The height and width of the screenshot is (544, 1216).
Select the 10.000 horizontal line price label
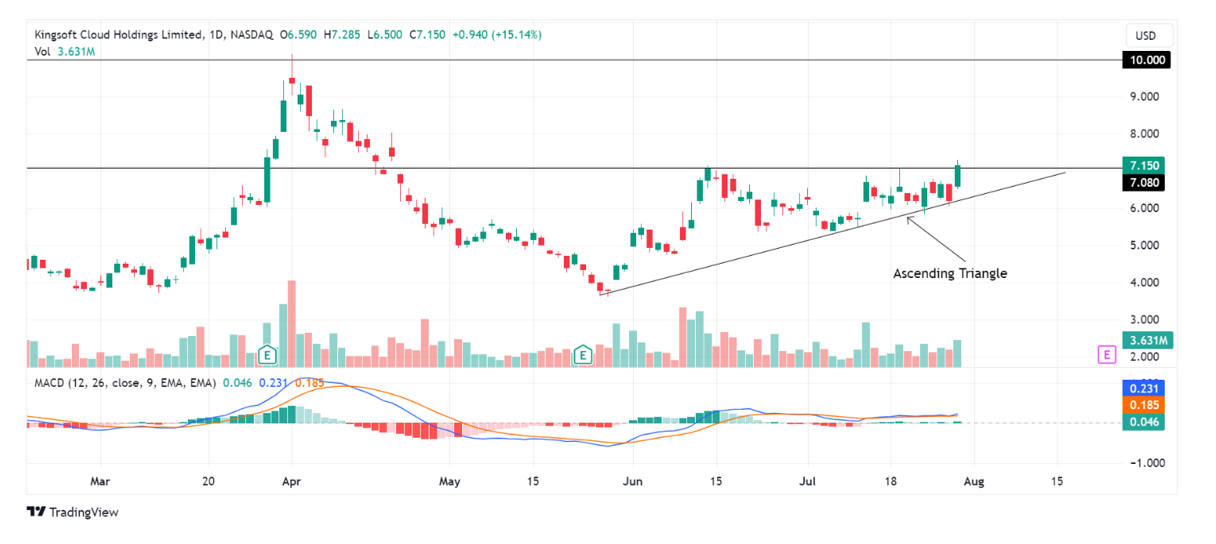pos(1146,60)
